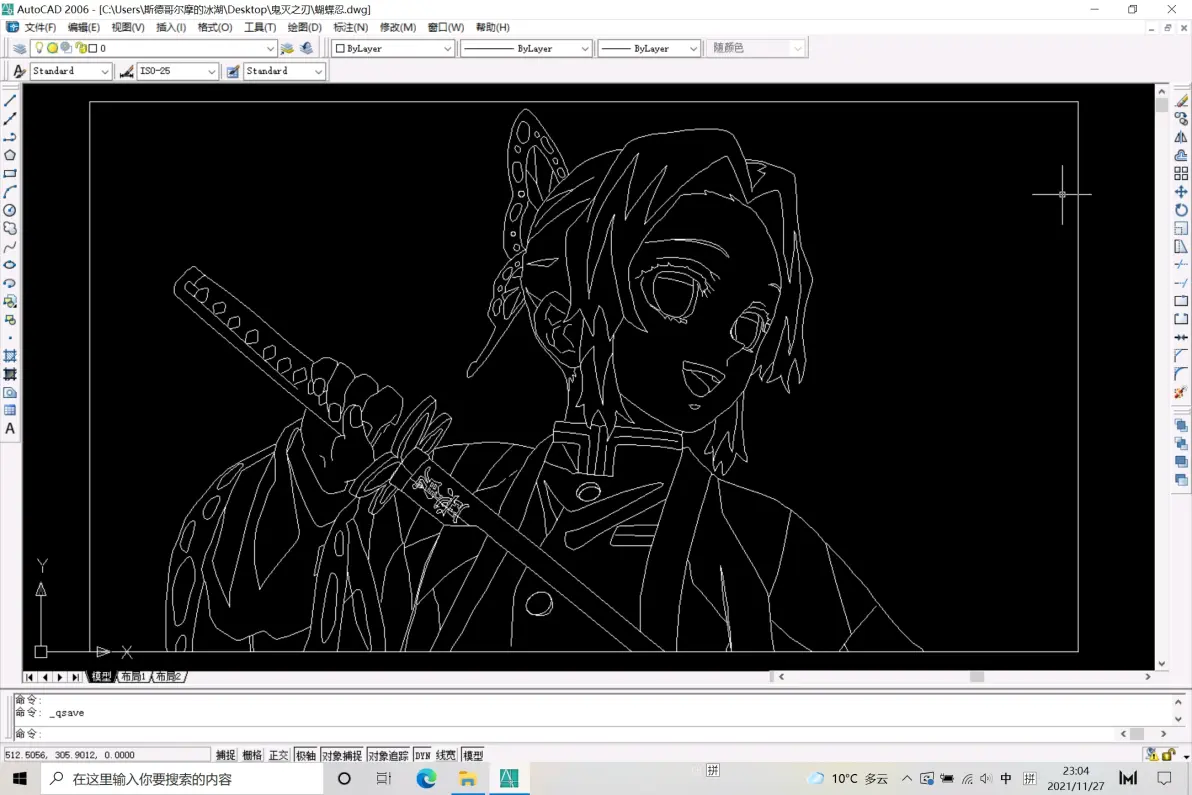Open the Standard text style dropdown
This screenshot has width=1192, height=795.
click(104, 71)
